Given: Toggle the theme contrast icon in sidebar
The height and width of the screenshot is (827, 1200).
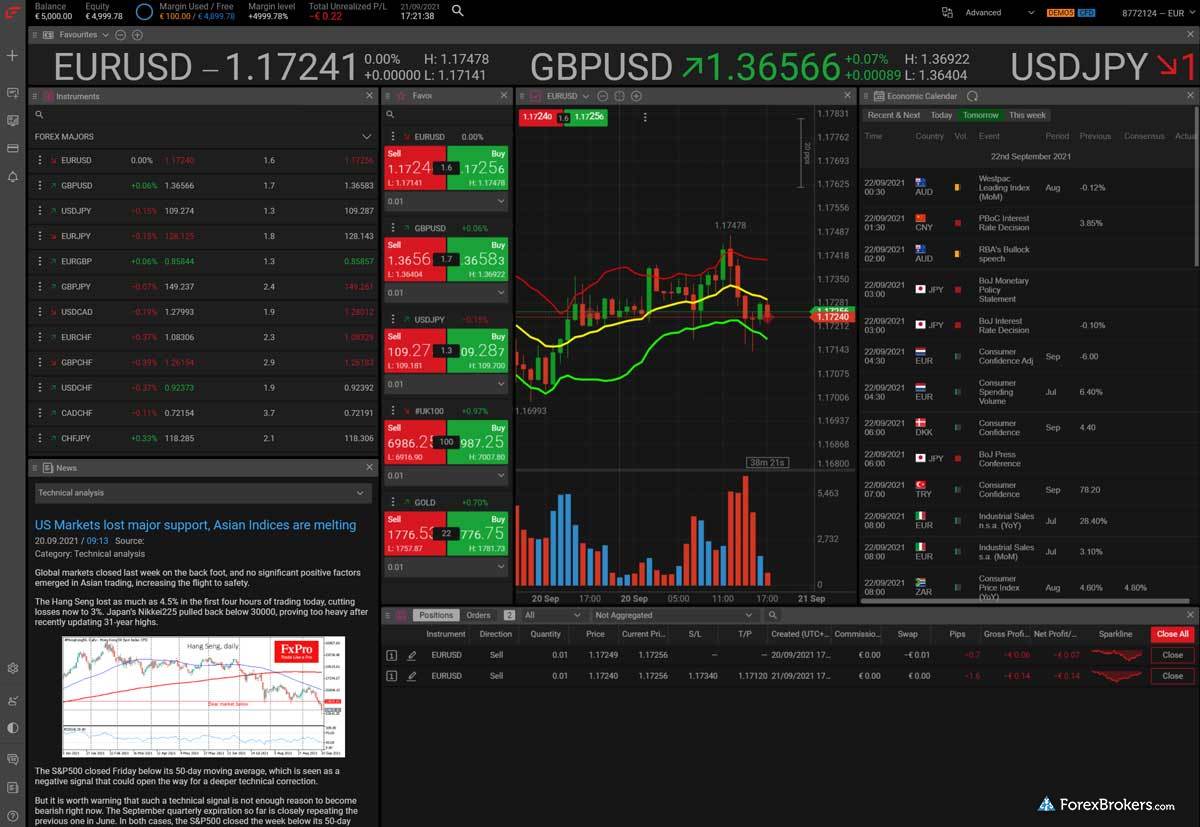Looking at the screenshot, I should 12,728.
